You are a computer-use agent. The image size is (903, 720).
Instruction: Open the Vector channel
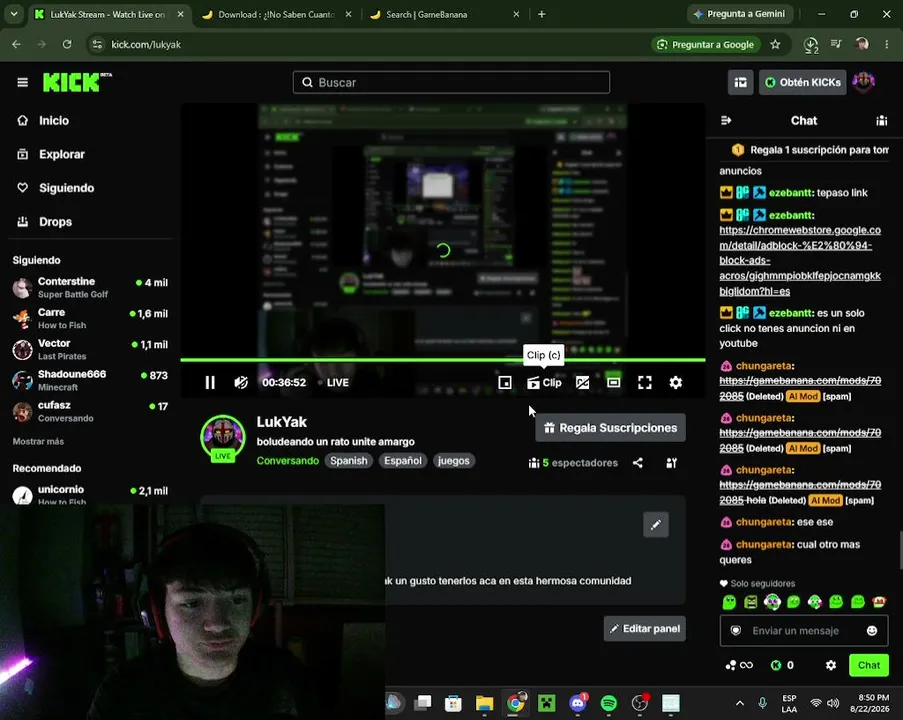point(90,350)
